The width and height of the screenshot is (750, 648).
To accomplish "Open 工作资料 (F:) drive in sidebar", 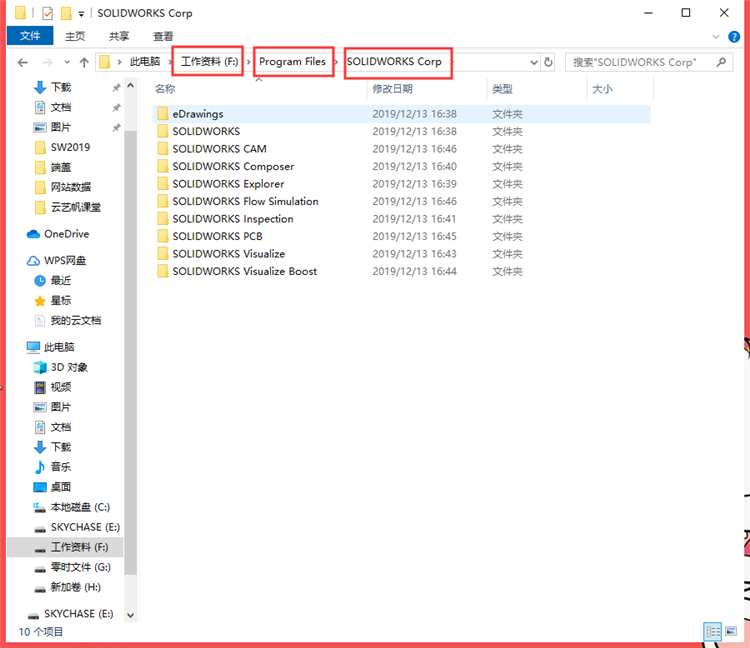I will [65, 547].
